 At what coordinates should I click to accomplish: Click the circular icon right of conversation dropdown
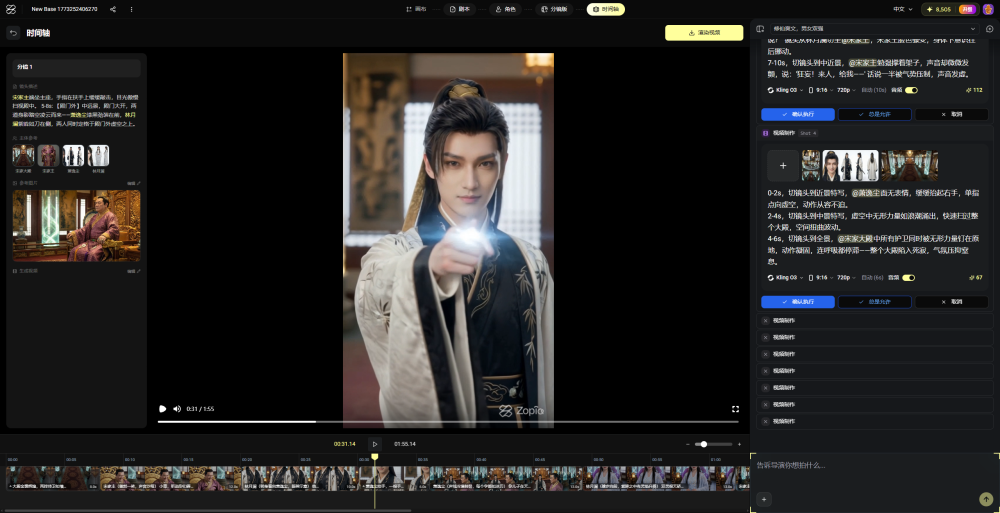989,29
